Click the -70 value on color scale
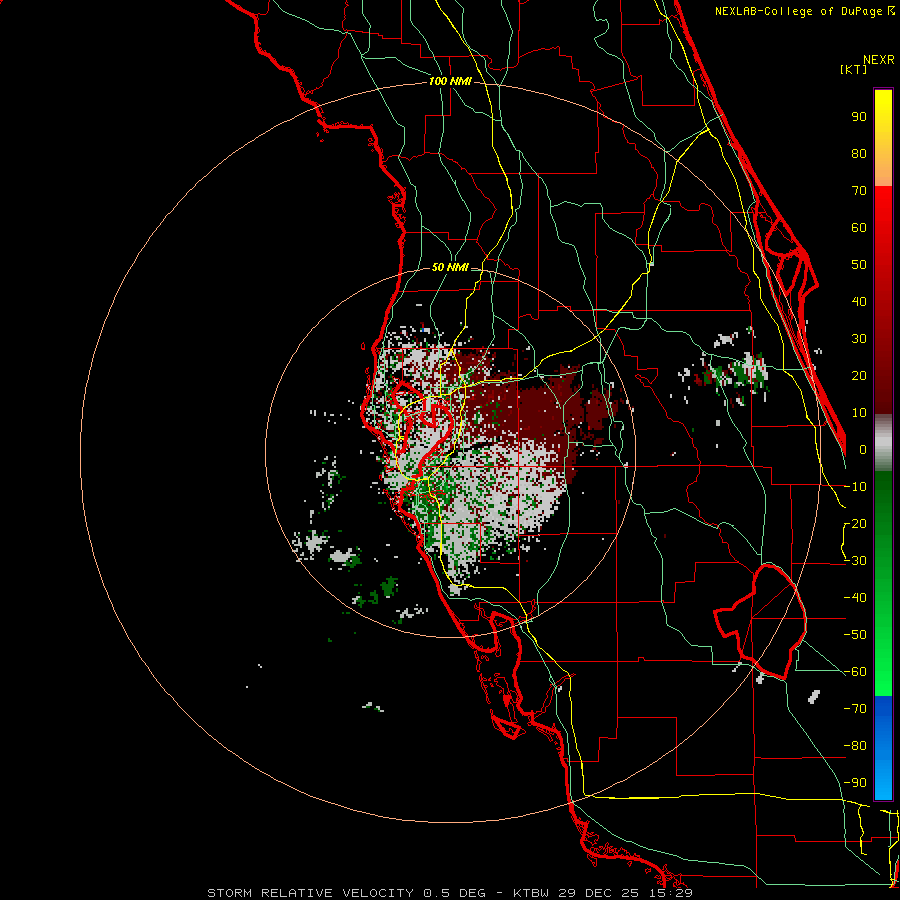The width and height of the screenshot is (900, 900). pyautogui.click(x=855, y=709)
